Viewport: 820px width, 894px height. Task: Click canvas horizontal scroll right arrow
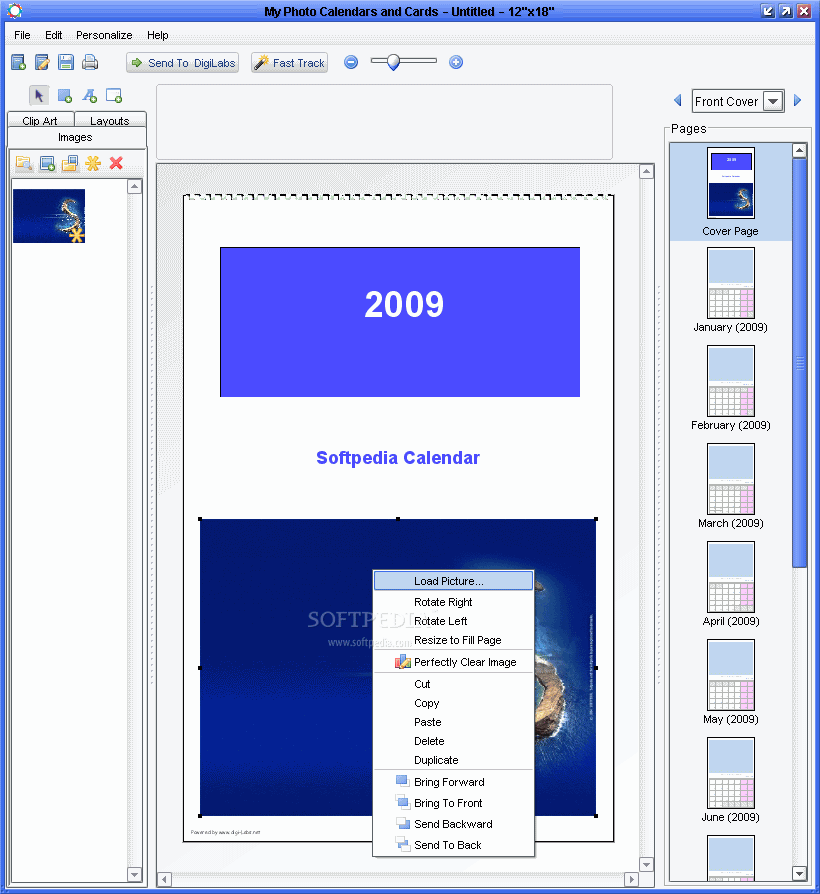click(x=631, y=879)
